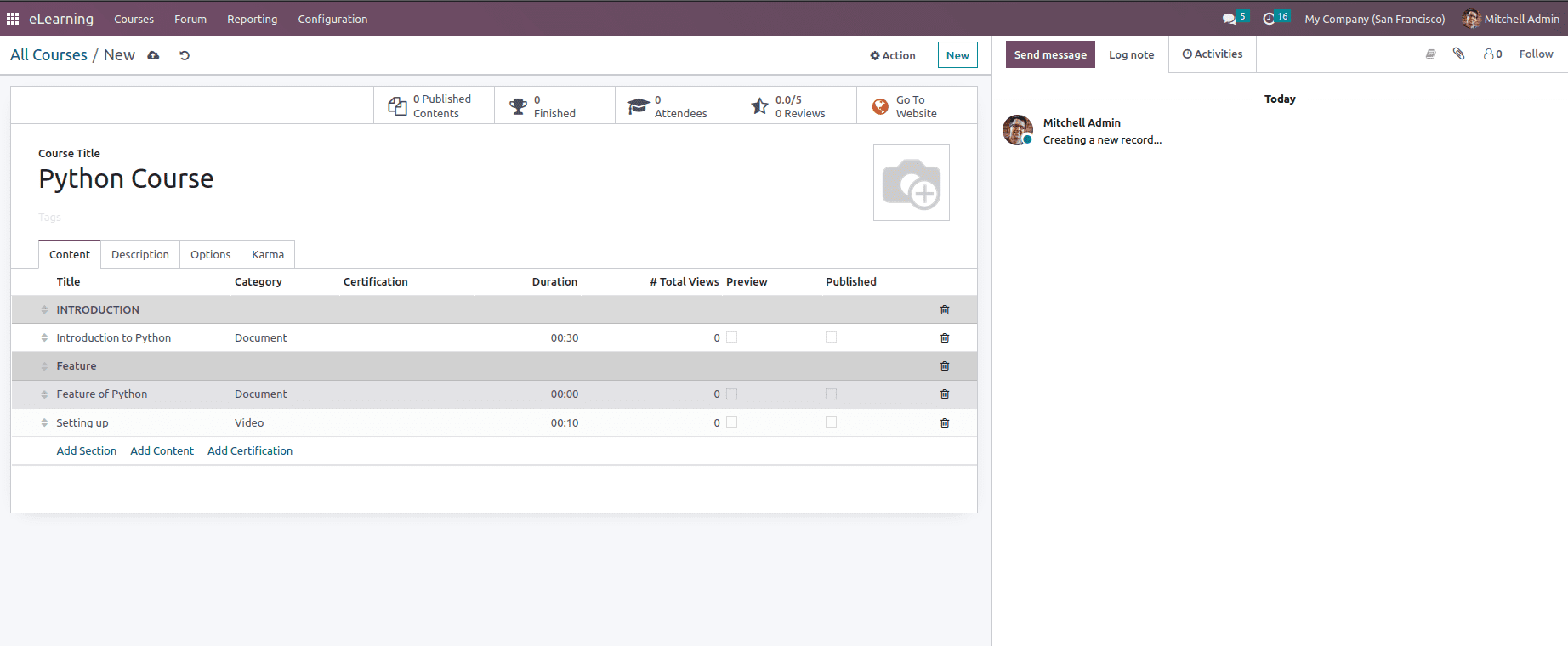1568x646 pixels.
Task: Attach files with the paperclip icon
Action: coord(1459,54)
